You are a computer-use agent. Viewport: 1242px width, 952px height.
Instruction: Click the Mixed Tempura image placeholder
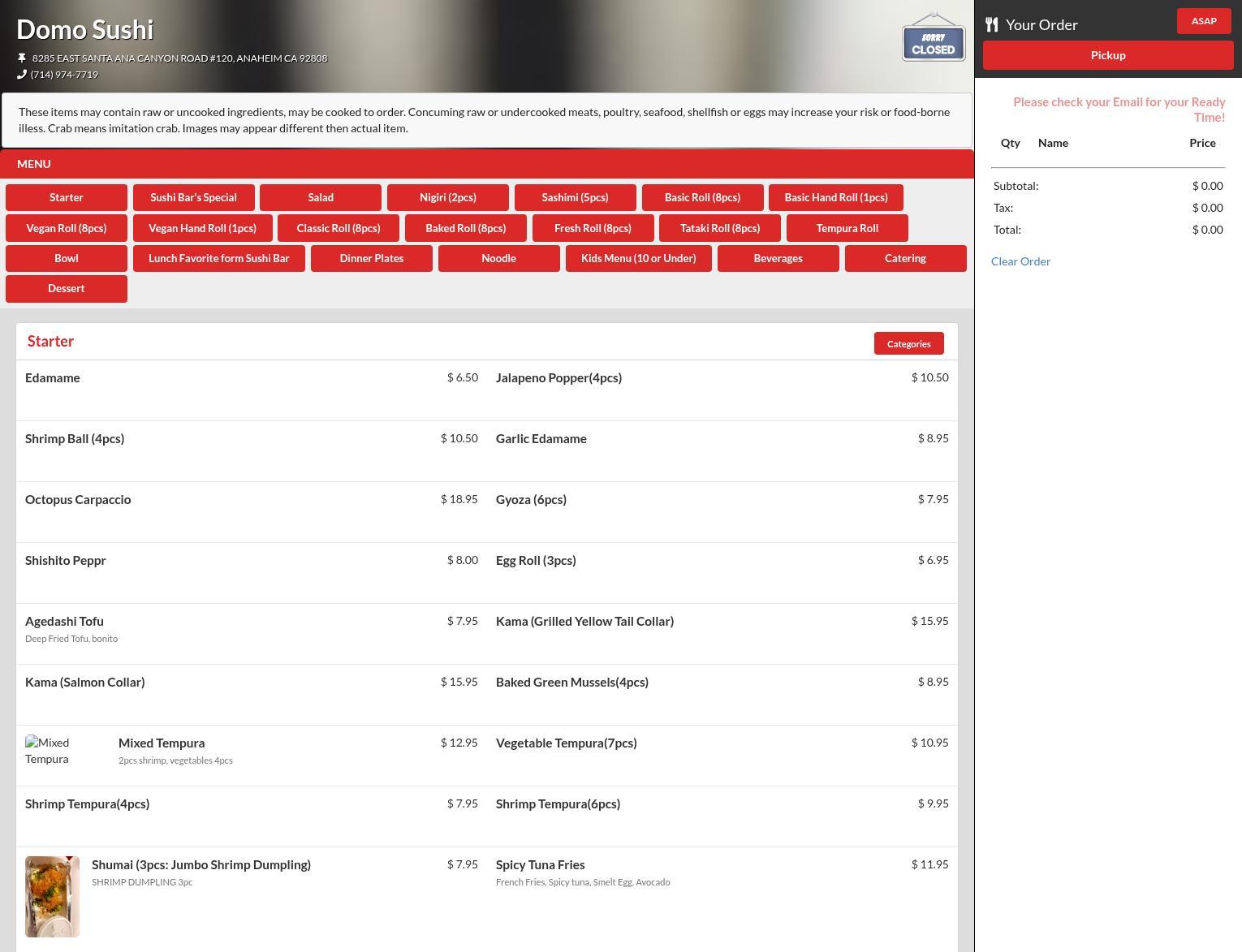pyautogui.click(x=47, y=751)
